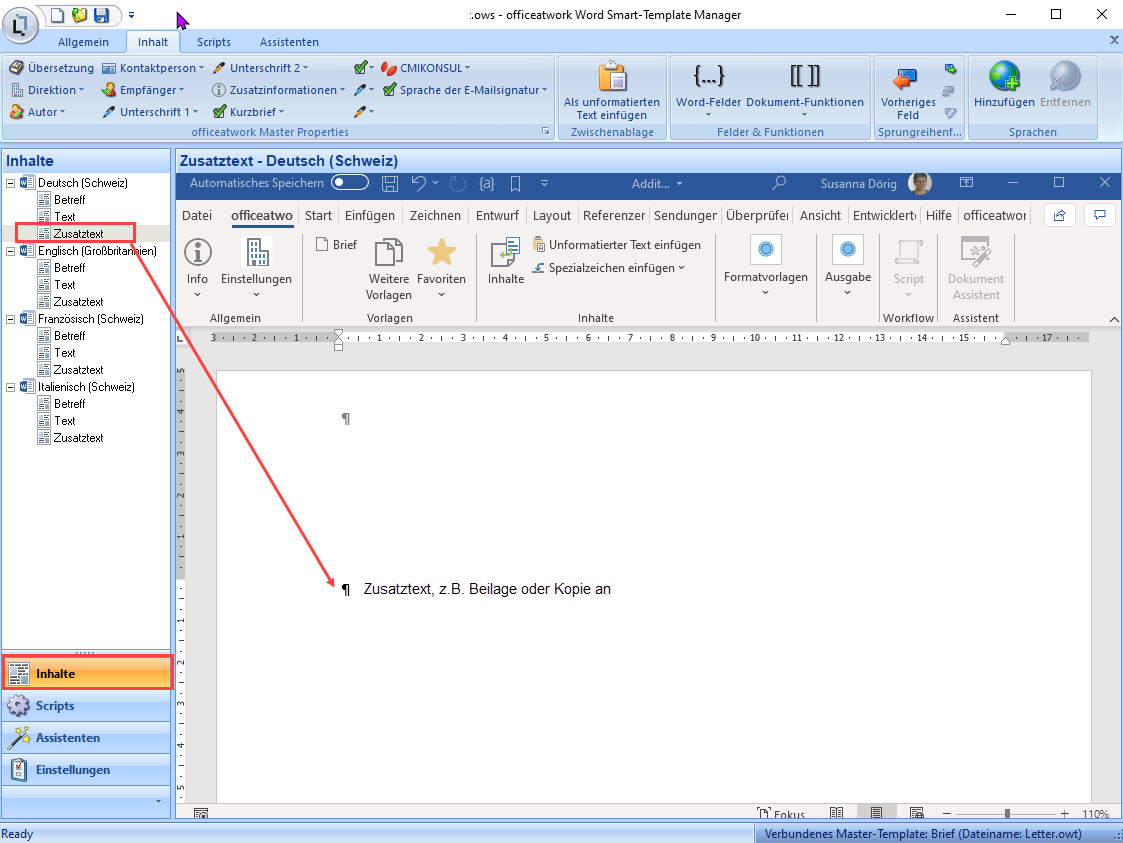Open the Einfügen tab in Word

point(370,216)
